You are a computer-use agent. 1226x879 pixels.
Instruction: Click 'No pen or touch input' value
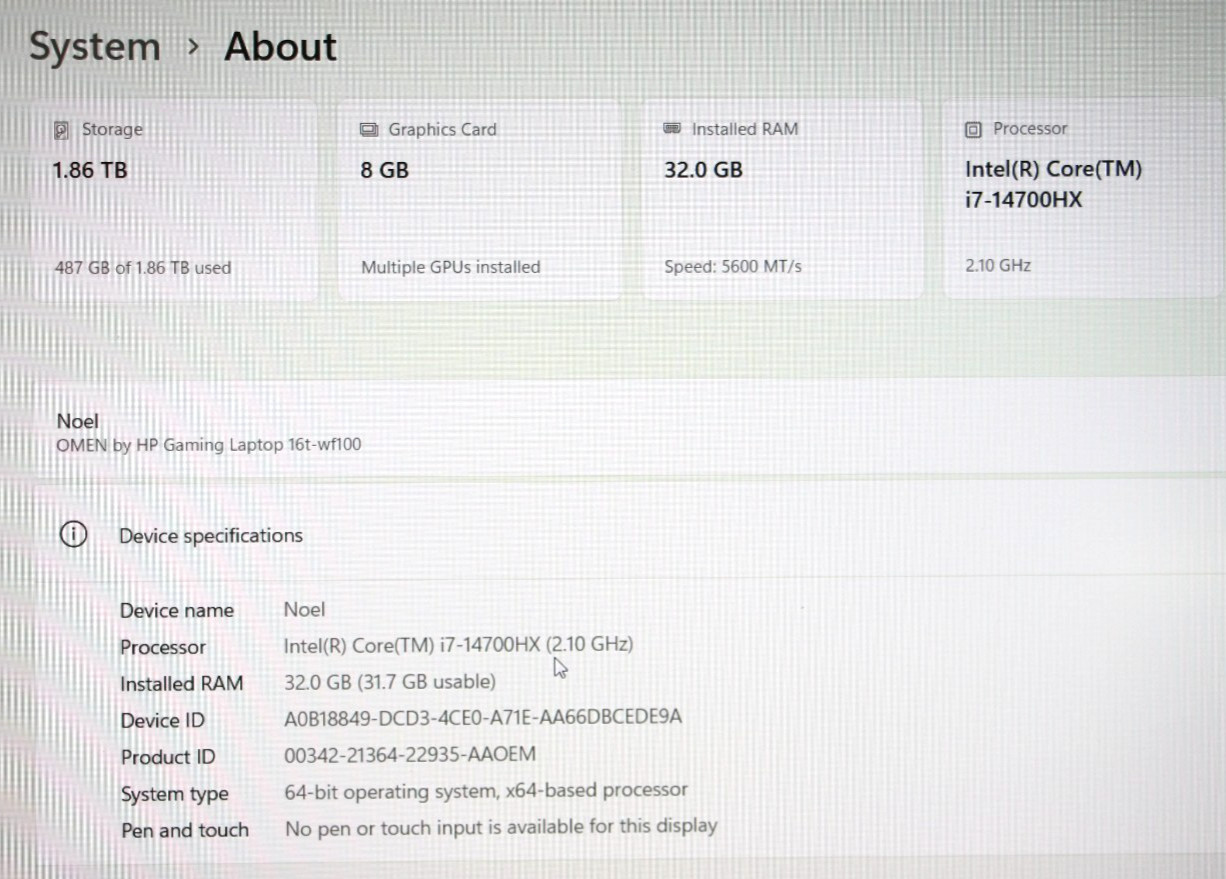502,827
